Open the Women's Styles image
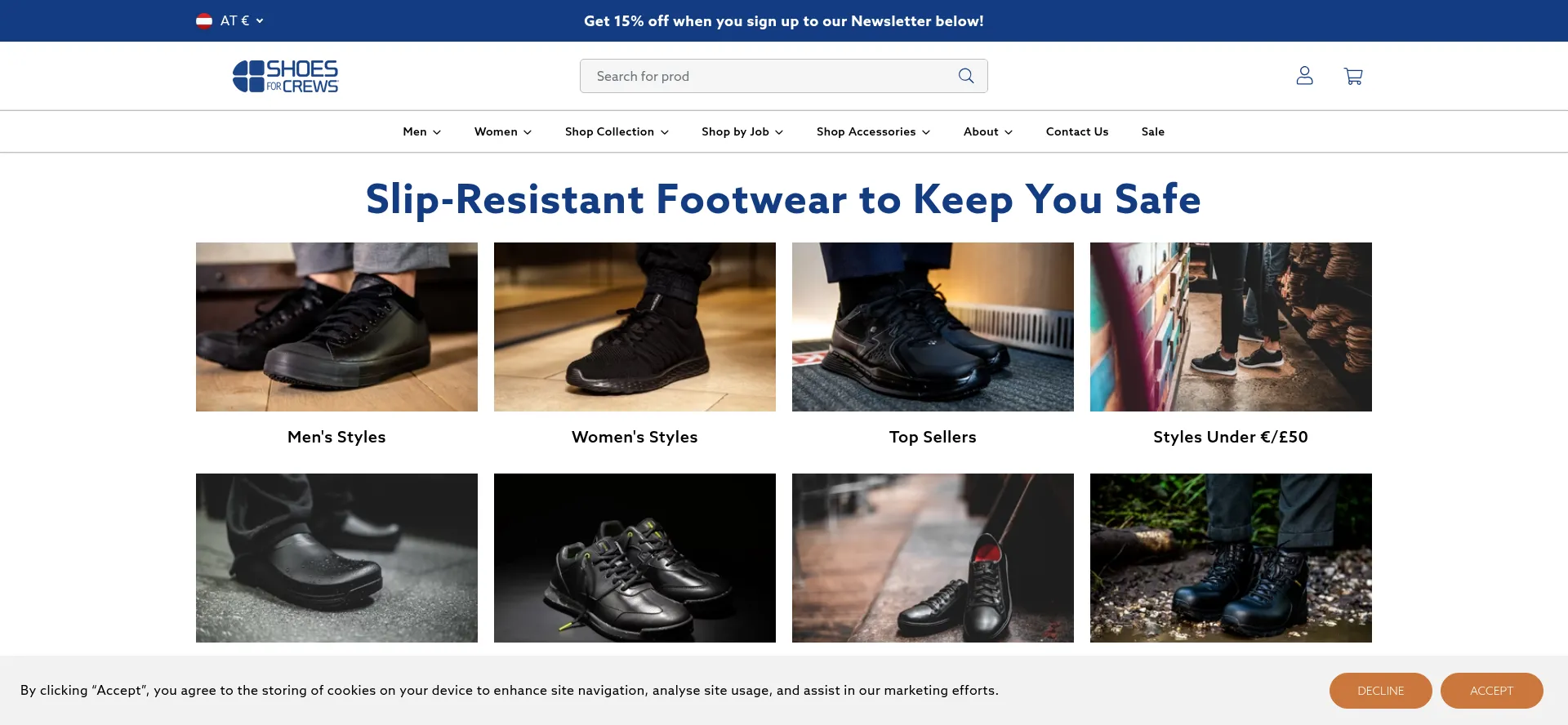The width and height of the screenshot is (1568, 725). (635, 327)
